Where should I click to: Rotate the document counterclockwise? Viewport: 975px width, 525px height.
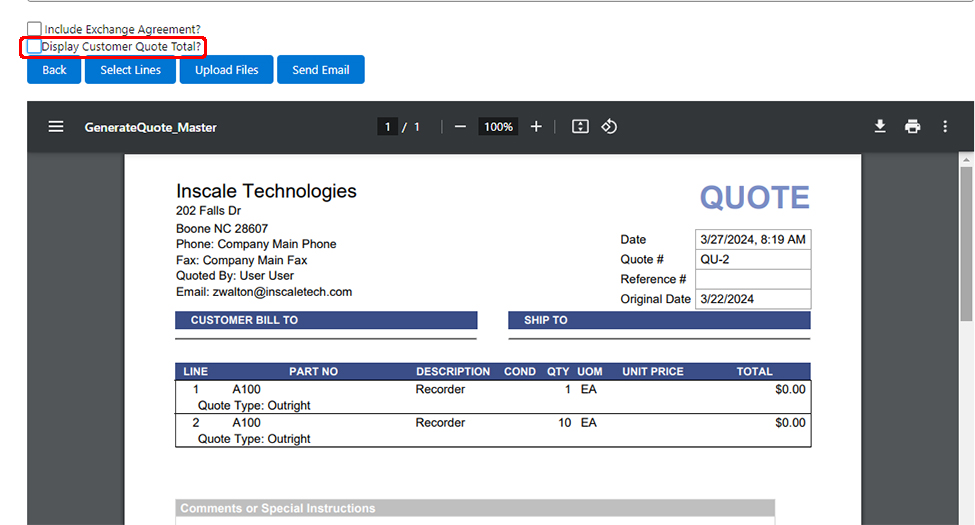[609, 127]
